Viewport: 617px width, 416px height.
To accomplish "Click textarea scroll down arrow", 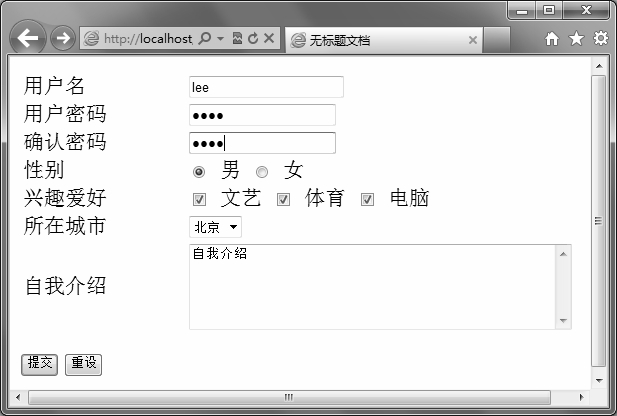I will click(x=563, y=320).
